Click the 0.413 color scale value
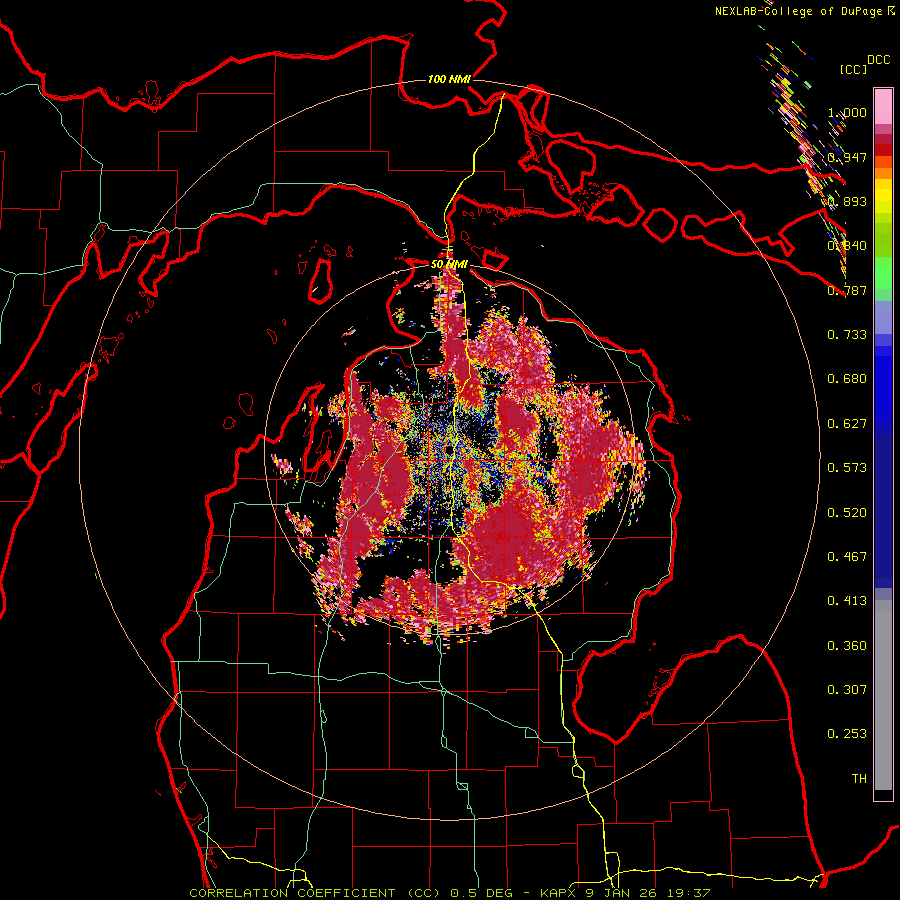Screen dimensions: 900x900 (x=847, y=601)
